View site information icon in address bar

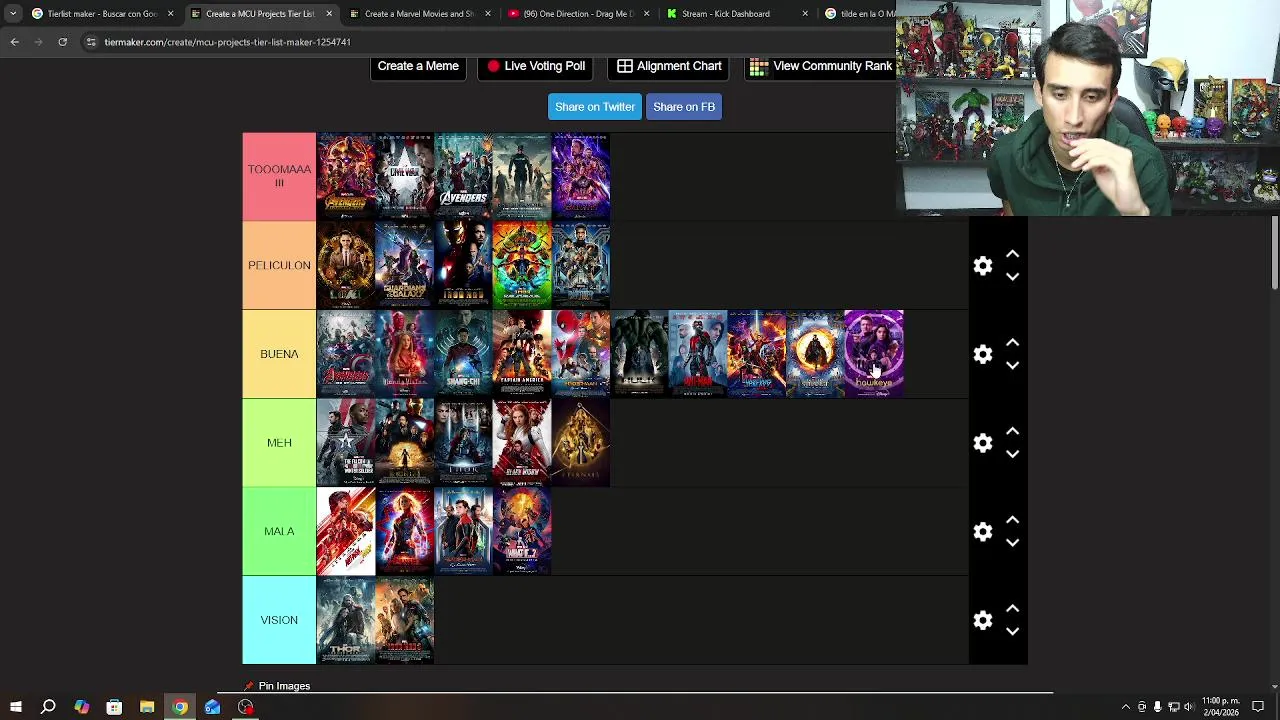coord(91,42)
